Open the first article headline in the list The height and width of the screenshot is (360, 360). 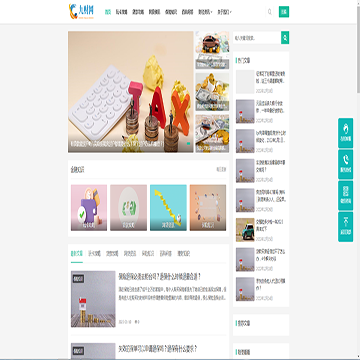point(160,276)
